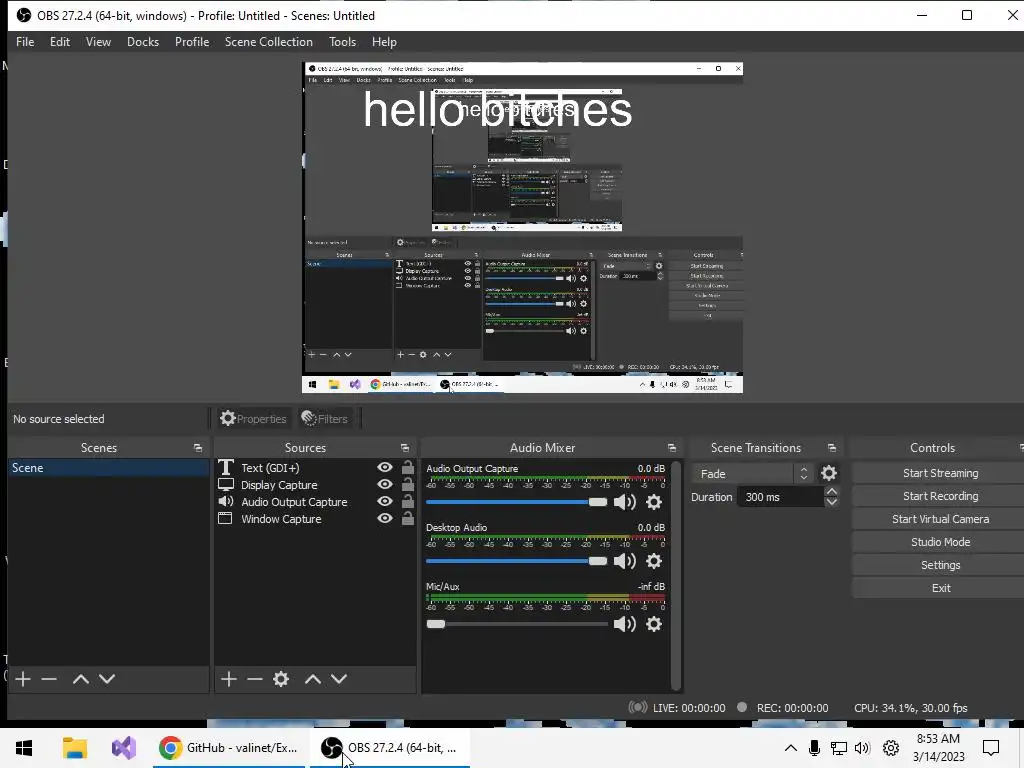Click the Audio Mixer vertical scrollbar

click(x=676, y=575)
